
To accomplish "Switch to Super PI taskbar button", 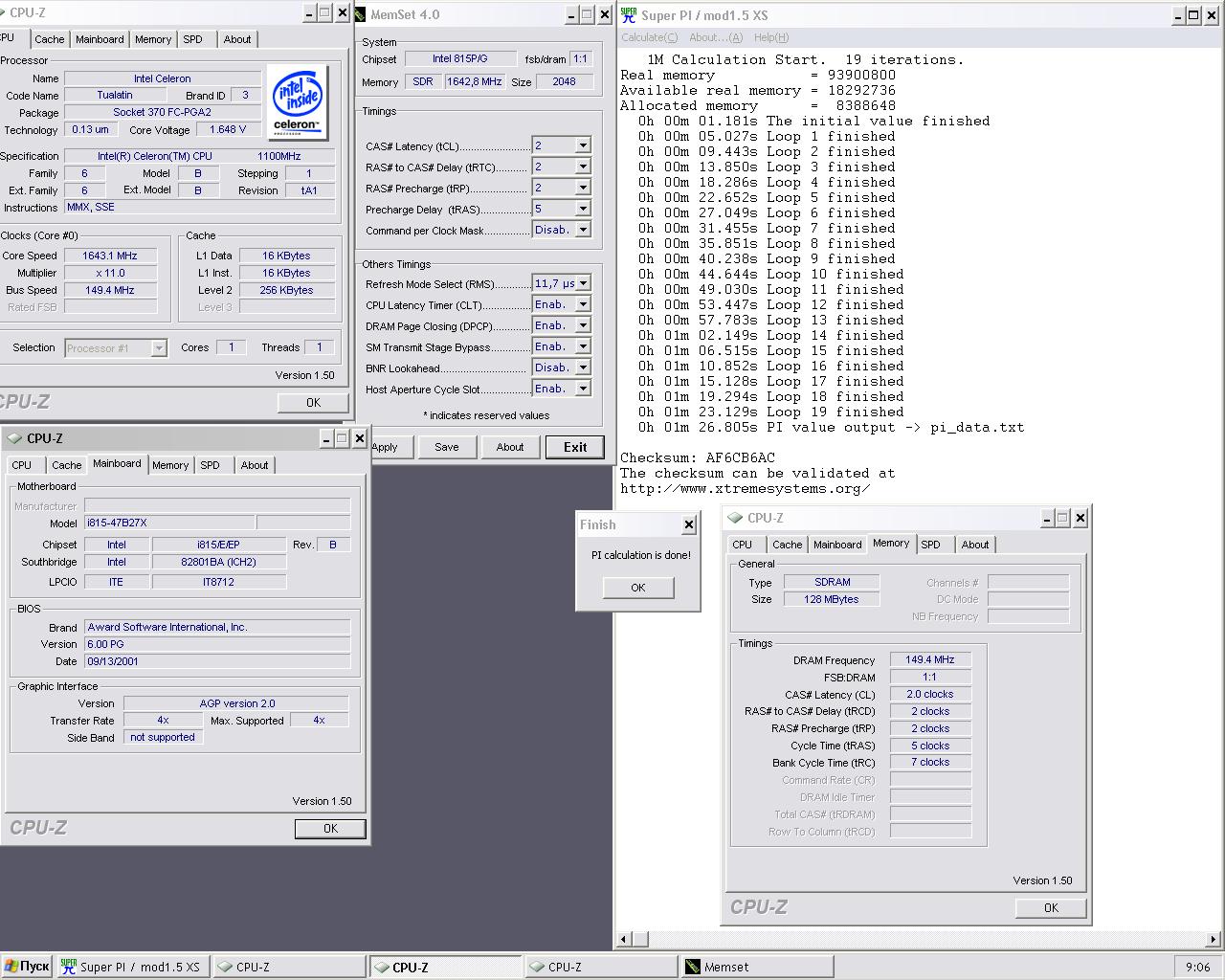I will [x=131, y=967].
